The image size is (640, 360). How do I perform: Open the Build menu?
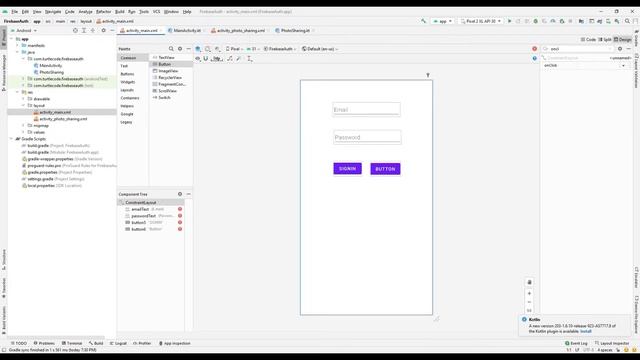(120, 12)
